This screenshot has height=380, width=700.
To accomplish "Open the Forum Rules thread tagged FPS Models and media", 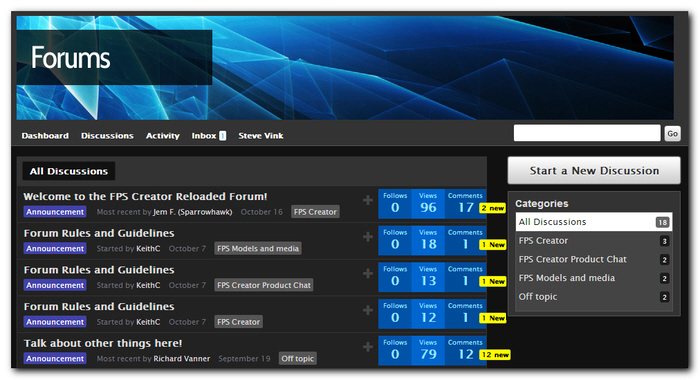I will coord(99,233).
